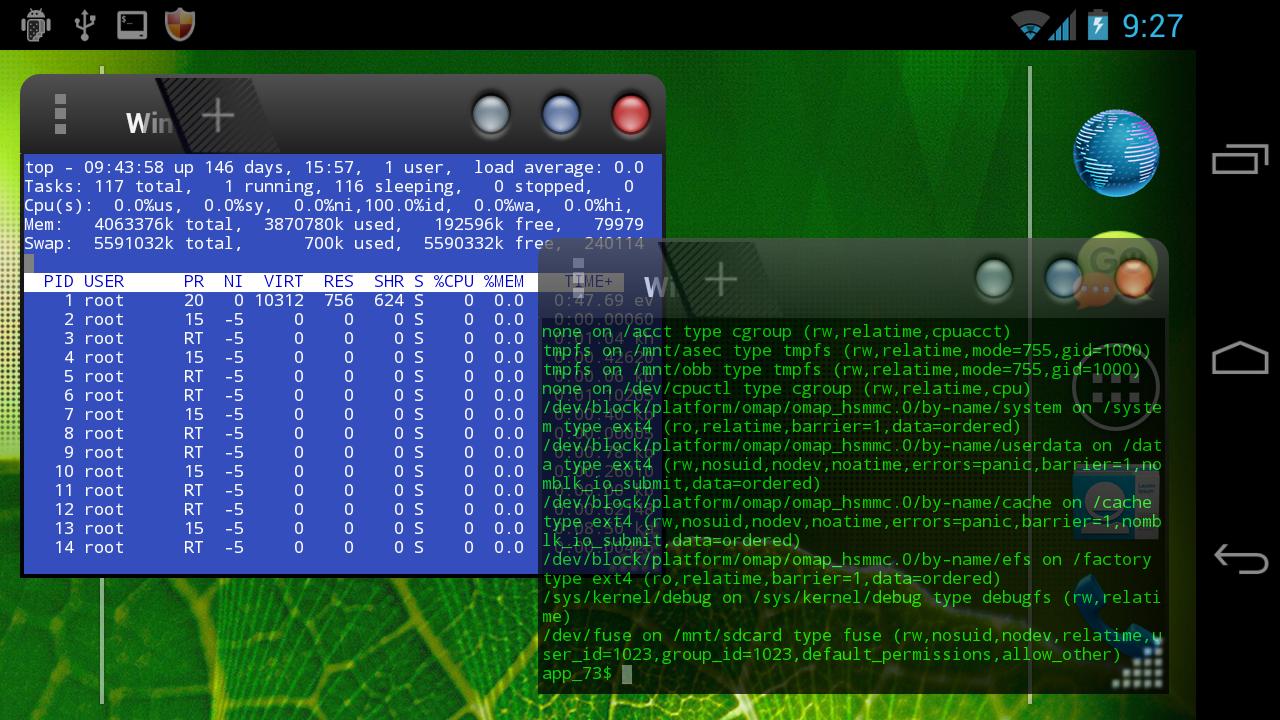Click gray round button on green terminal window
The height and width of the screenshot is (720, 1280).
coord(993,278)
